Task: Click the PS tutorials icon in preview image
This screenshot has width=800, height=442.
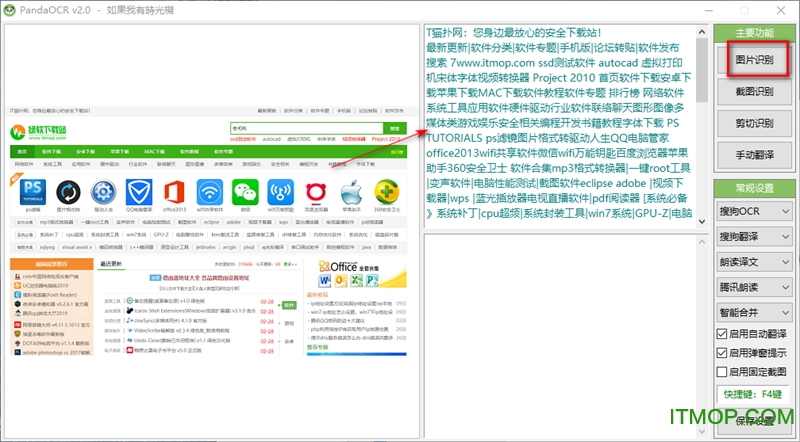Action: [x=33, y=192]
